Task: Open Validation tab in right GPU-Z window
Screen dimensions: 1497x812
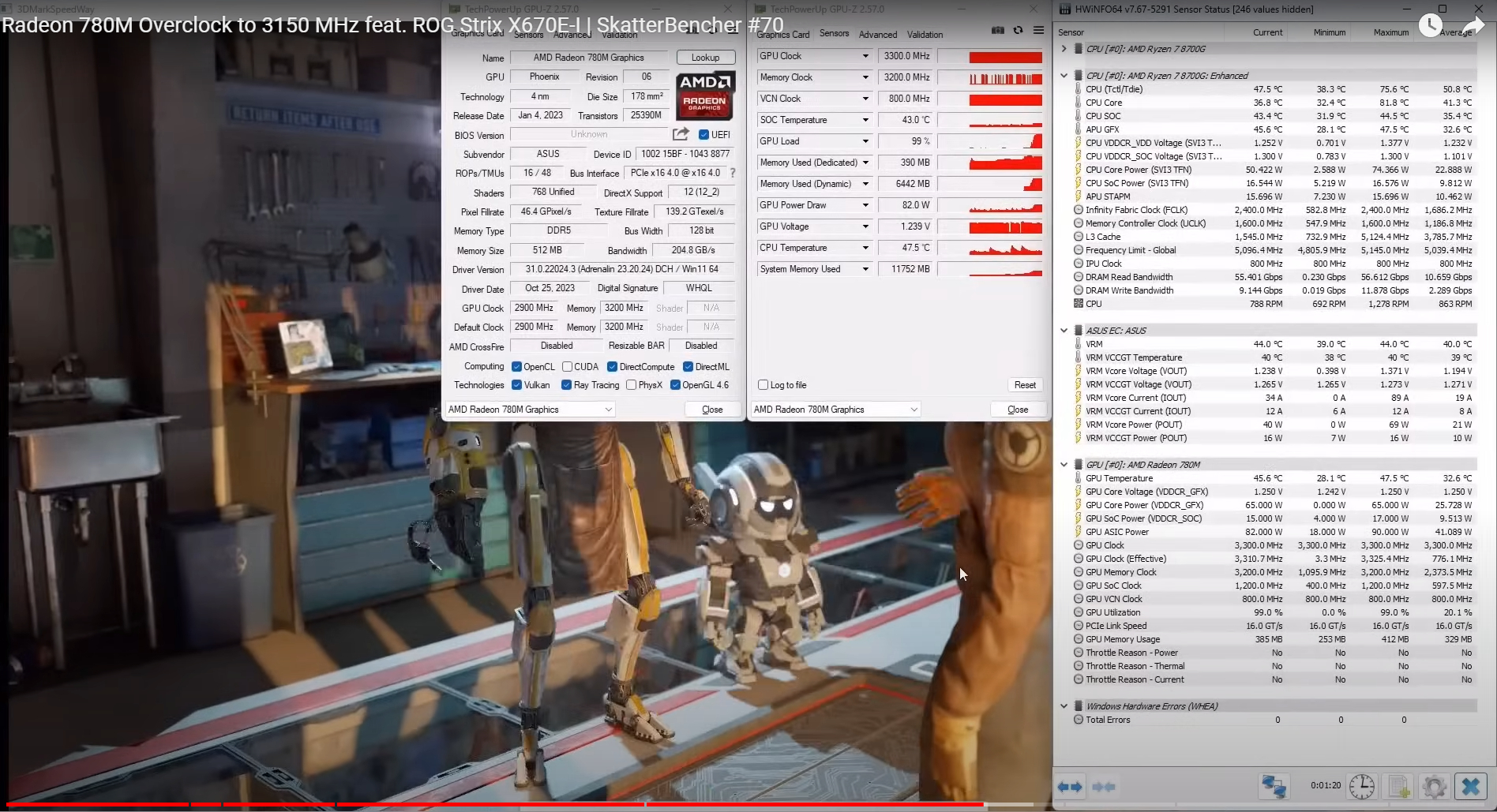Action: pyautogui.click(x=925, y=35)
